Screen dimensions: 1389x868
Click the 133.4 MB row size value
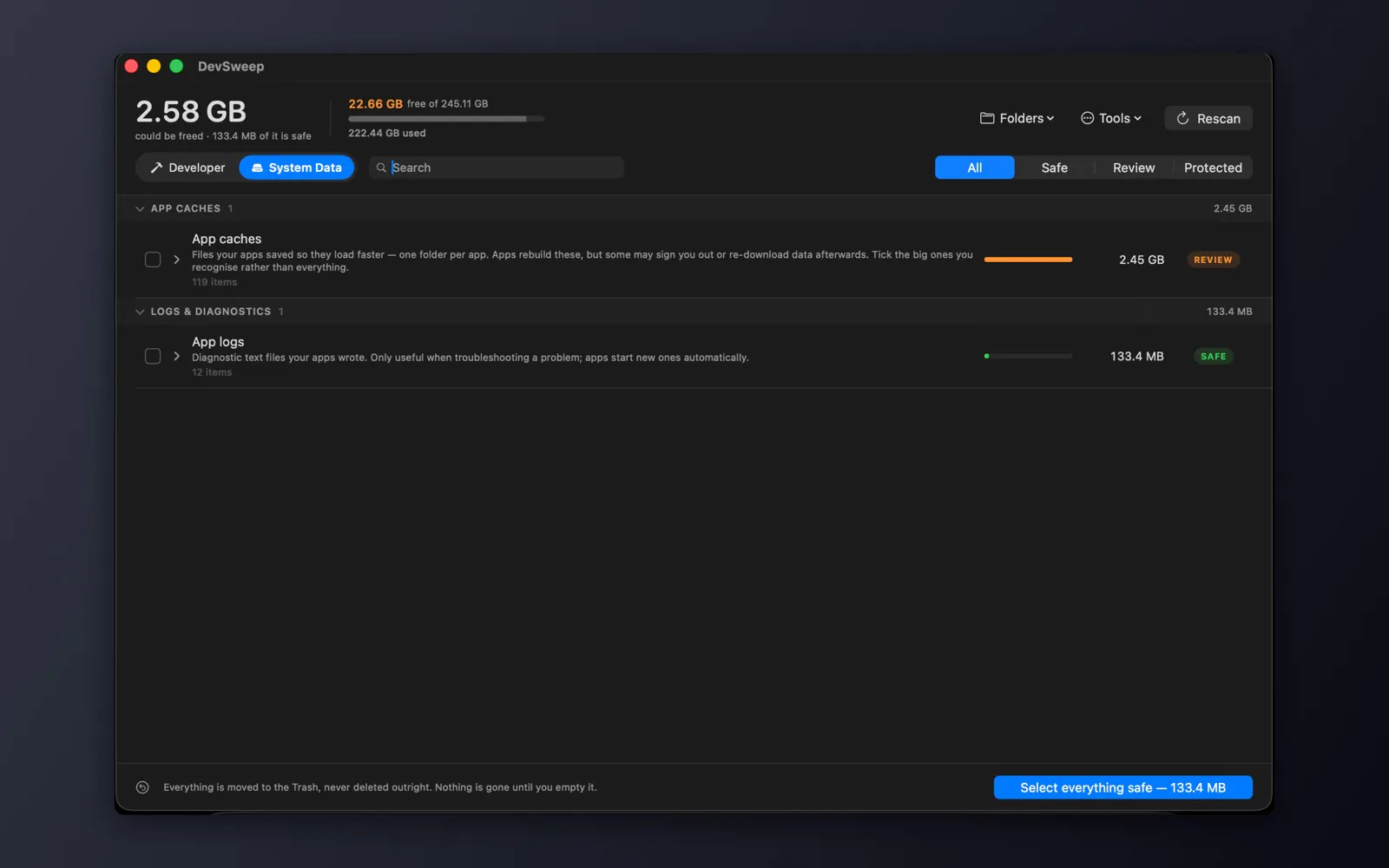tap(1136, 356)
